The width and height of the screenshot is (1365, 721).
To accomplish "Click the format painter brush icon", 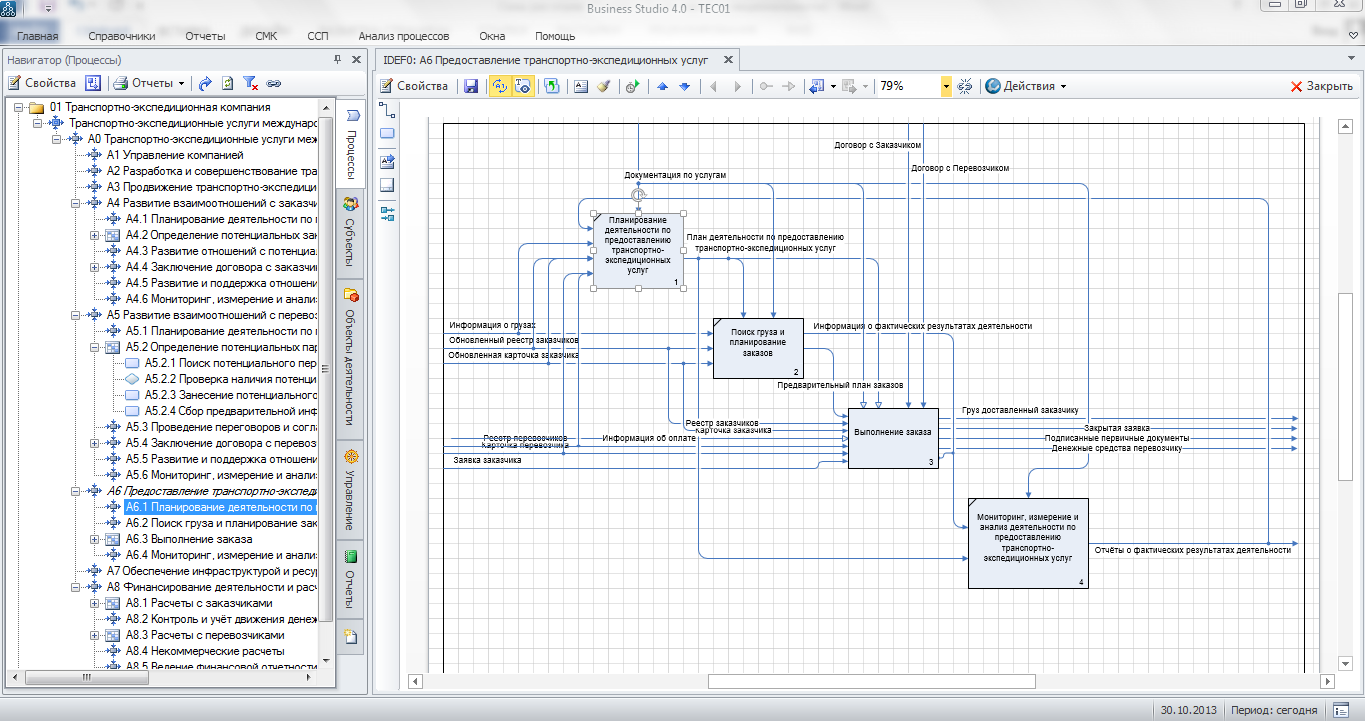I will 603,86.
